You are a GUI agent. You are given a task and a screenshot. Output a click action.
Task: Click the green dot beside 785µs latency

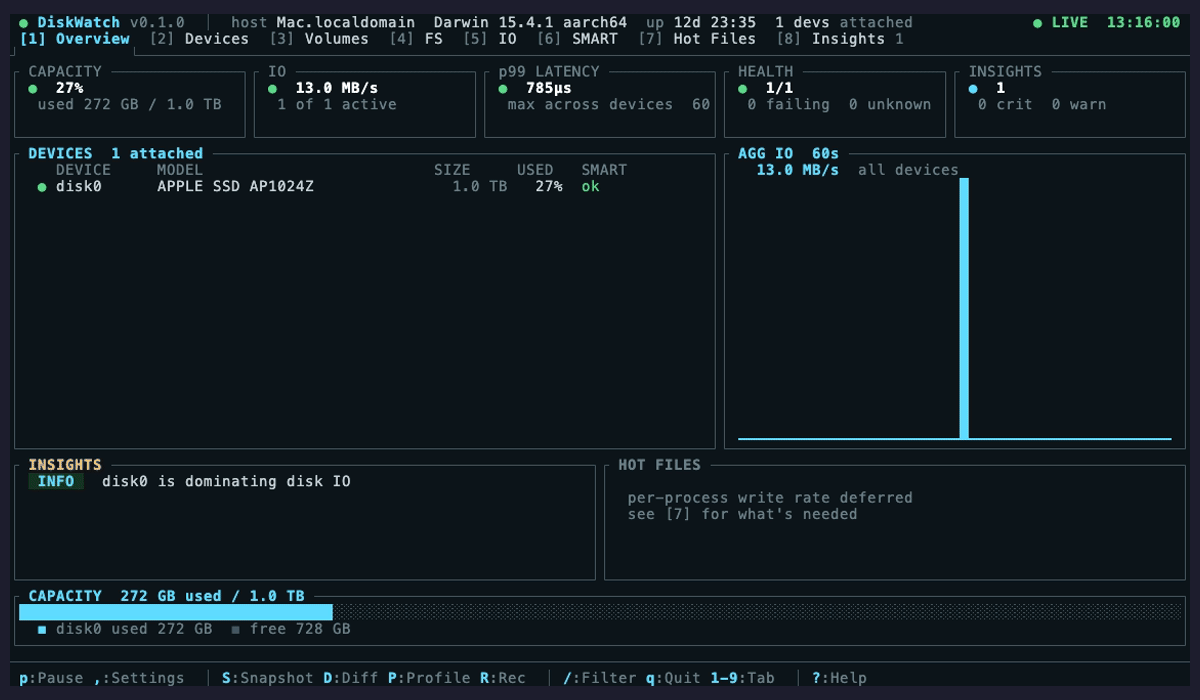tap(503, 88)
